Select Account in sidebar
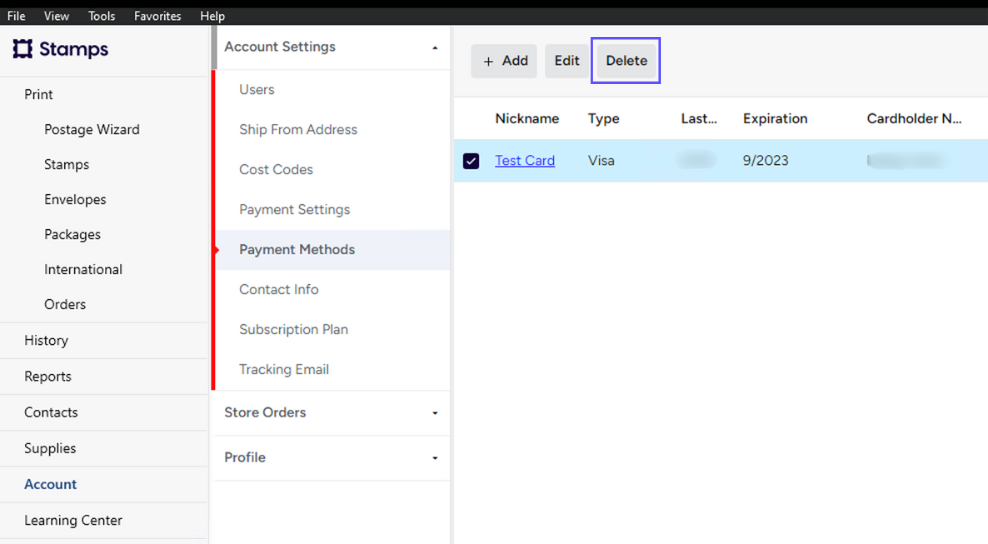This screenshot has height=544, width=988. (50, 484)
